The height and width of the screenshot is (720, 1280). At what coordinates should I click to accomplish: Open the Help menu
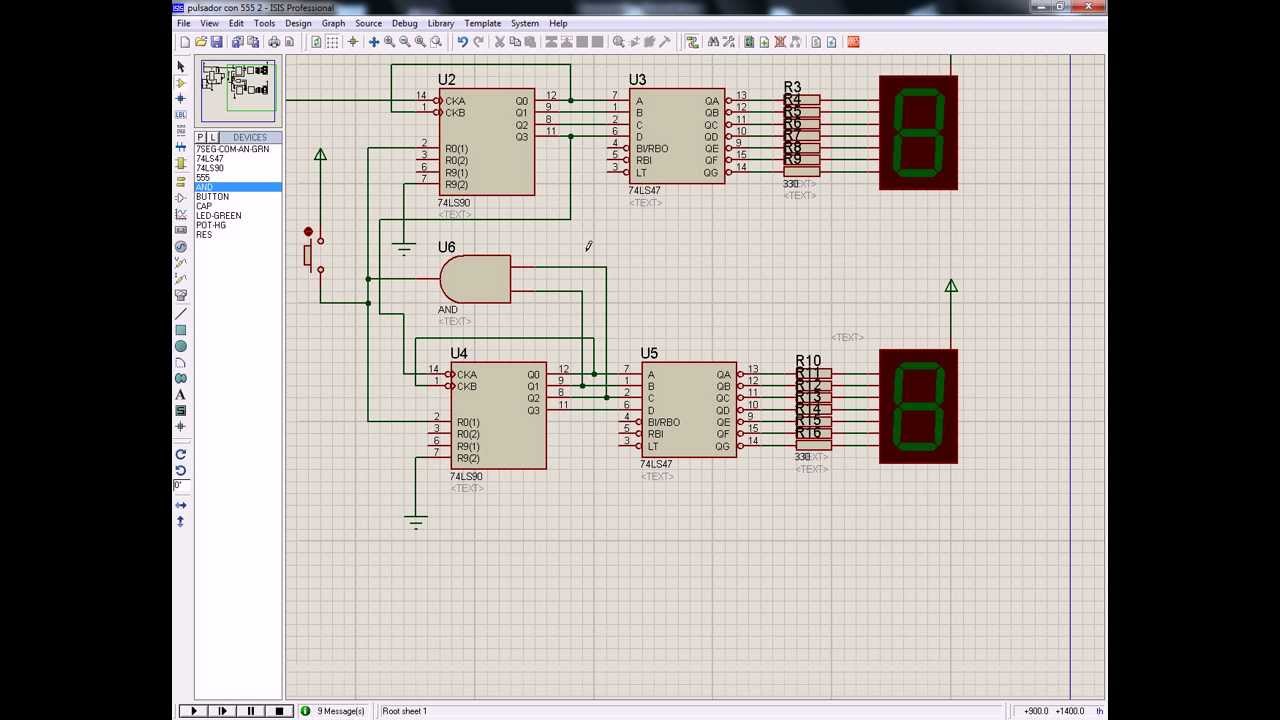pyautogui.click(x=558, y=23)
